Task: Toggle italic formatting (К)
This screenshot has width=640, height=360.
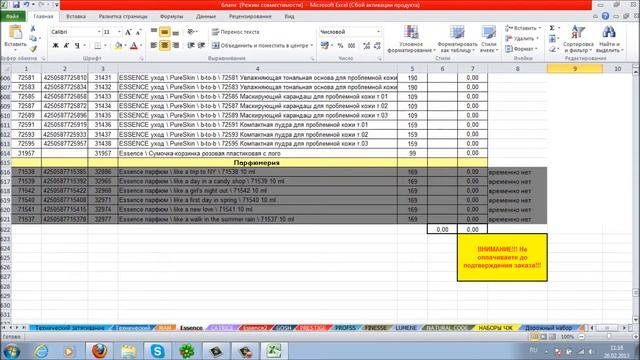Action: pos(66,45)
